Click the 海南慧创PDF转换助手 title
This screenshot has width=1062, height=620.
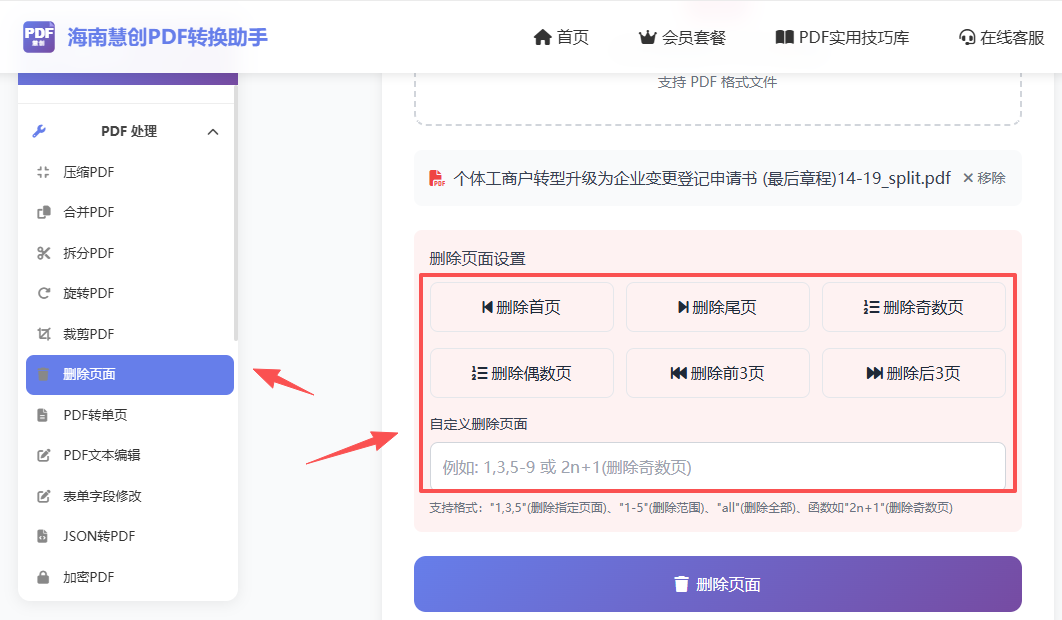(167, 37)
